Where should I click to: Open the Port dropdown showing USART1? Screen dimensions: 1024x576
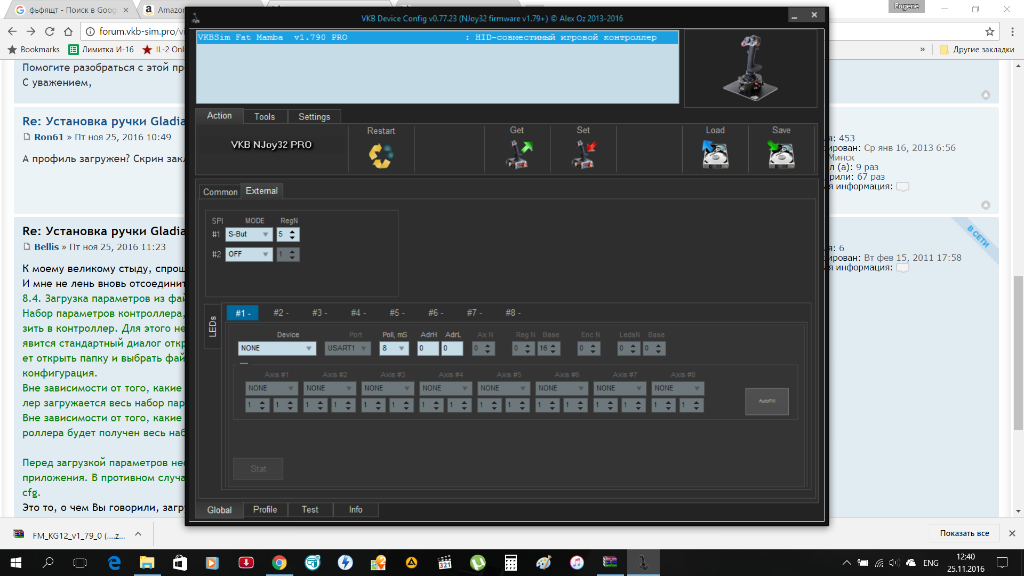pos(347,348)
